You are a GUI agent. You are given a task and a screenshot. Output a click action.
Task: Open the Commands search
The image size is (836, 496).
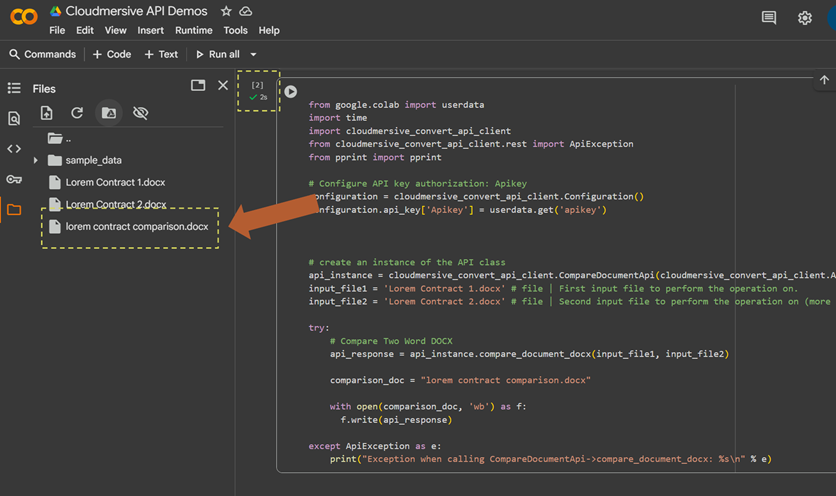43,54
